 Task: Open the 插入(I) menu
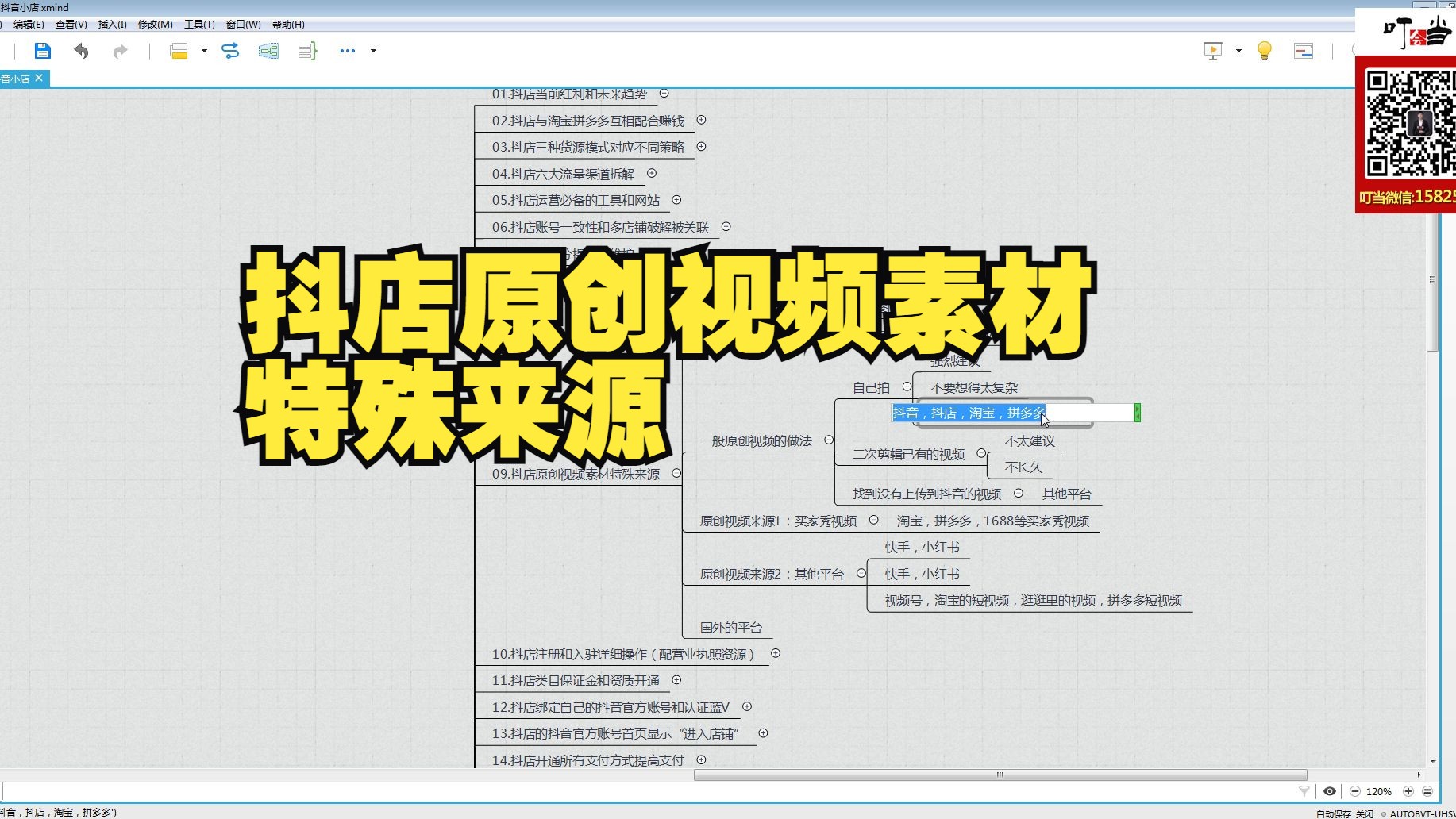tap(112, 25)
